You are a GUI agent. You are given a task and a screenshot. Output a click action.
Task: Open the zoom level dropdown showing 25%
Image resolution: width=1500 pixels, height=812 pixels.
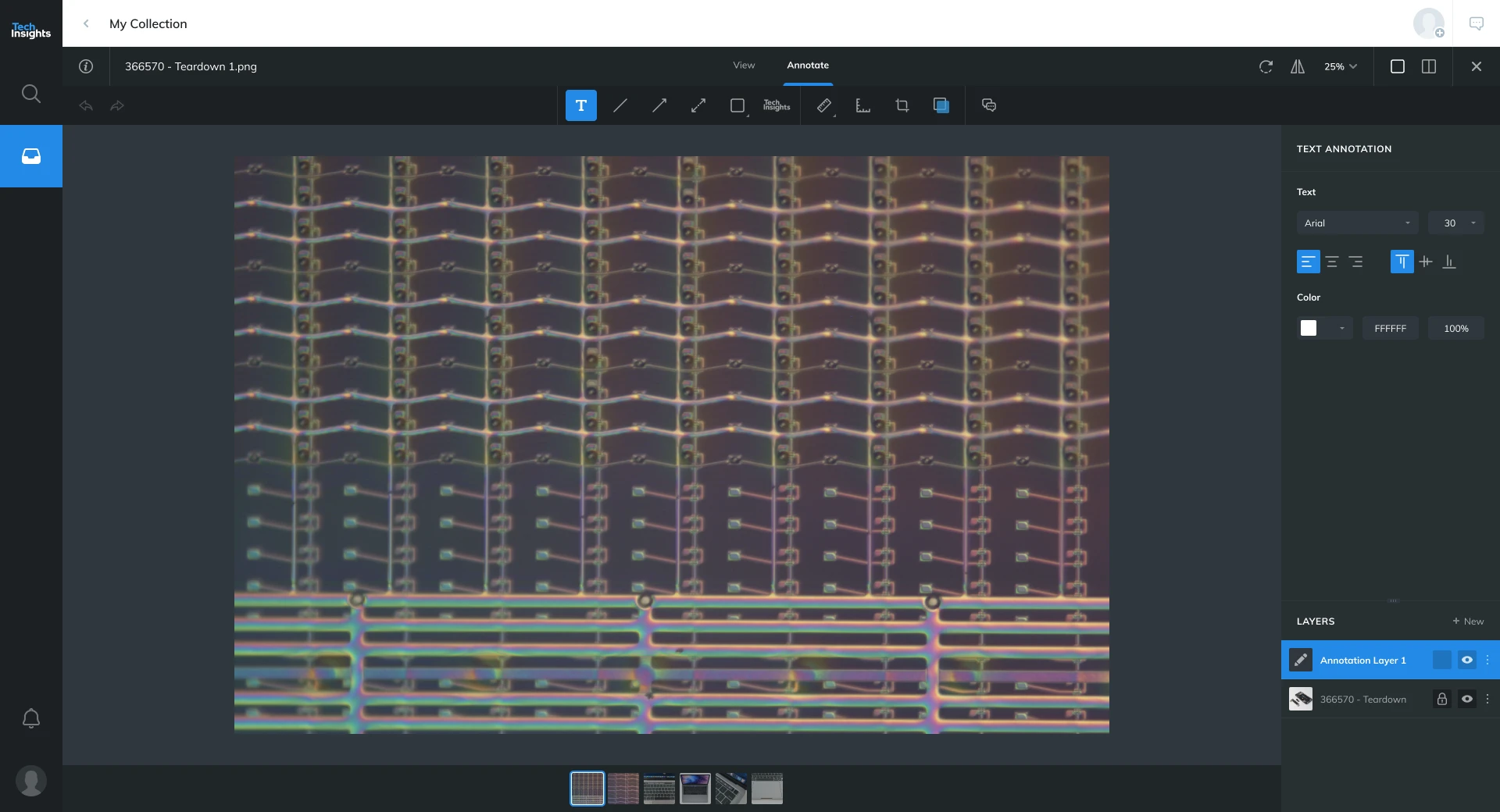click(1338, 66)
